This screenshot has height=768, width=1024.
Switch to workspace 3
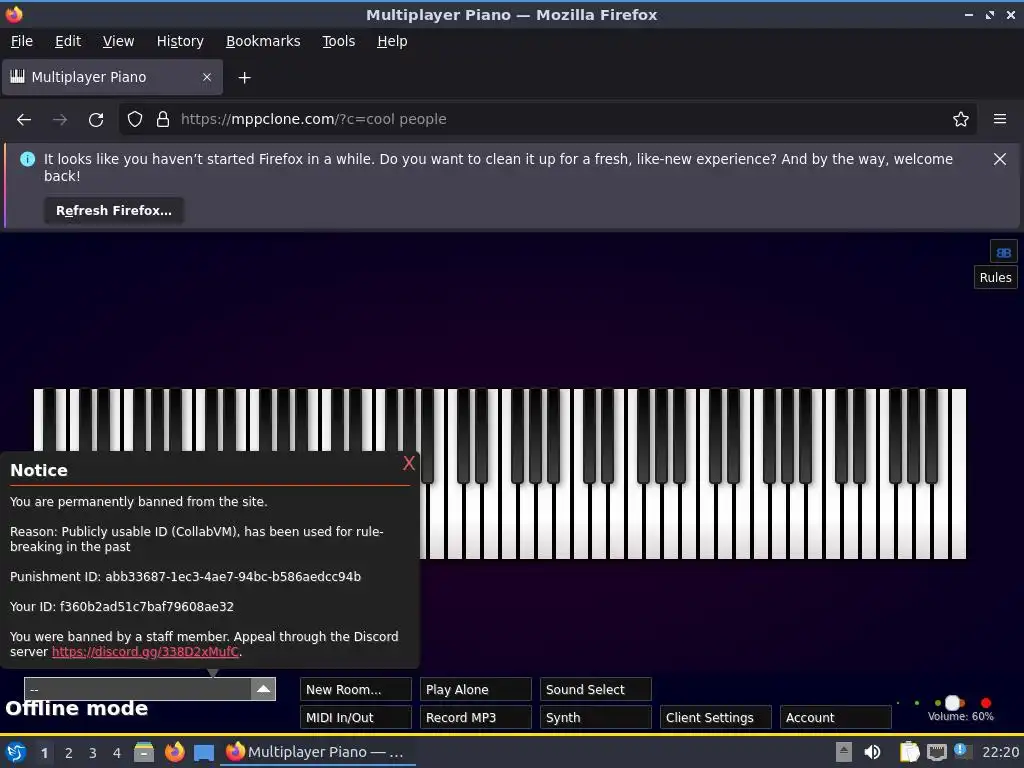93,753
